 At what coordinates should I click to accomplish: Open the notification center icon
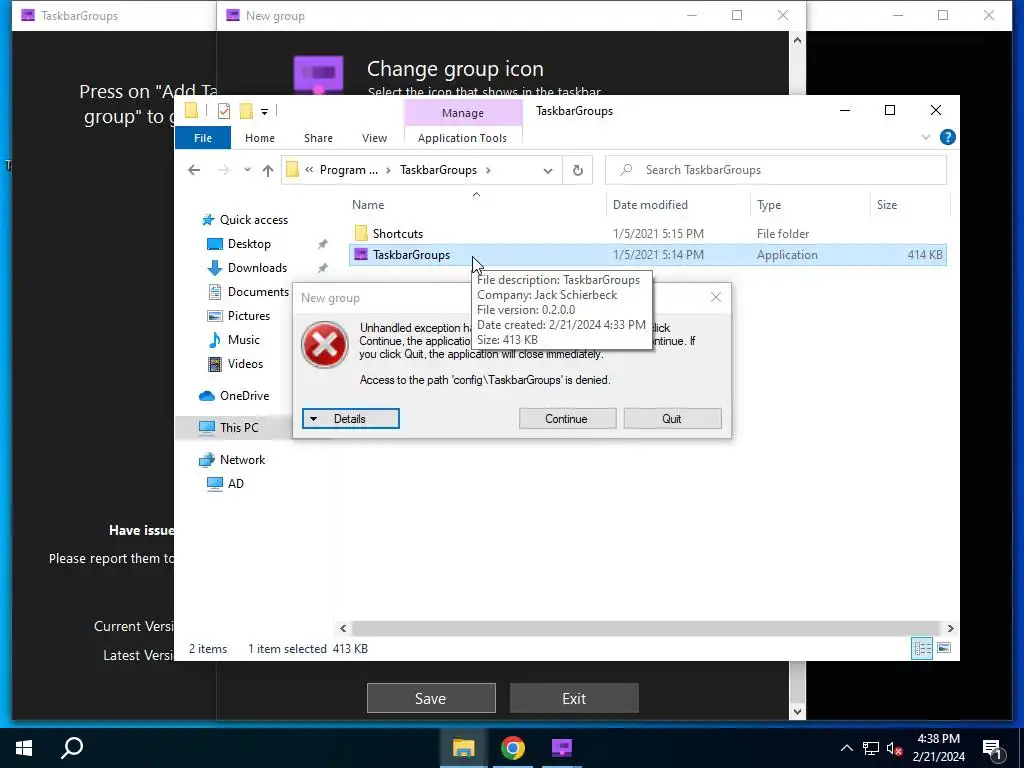992,748
